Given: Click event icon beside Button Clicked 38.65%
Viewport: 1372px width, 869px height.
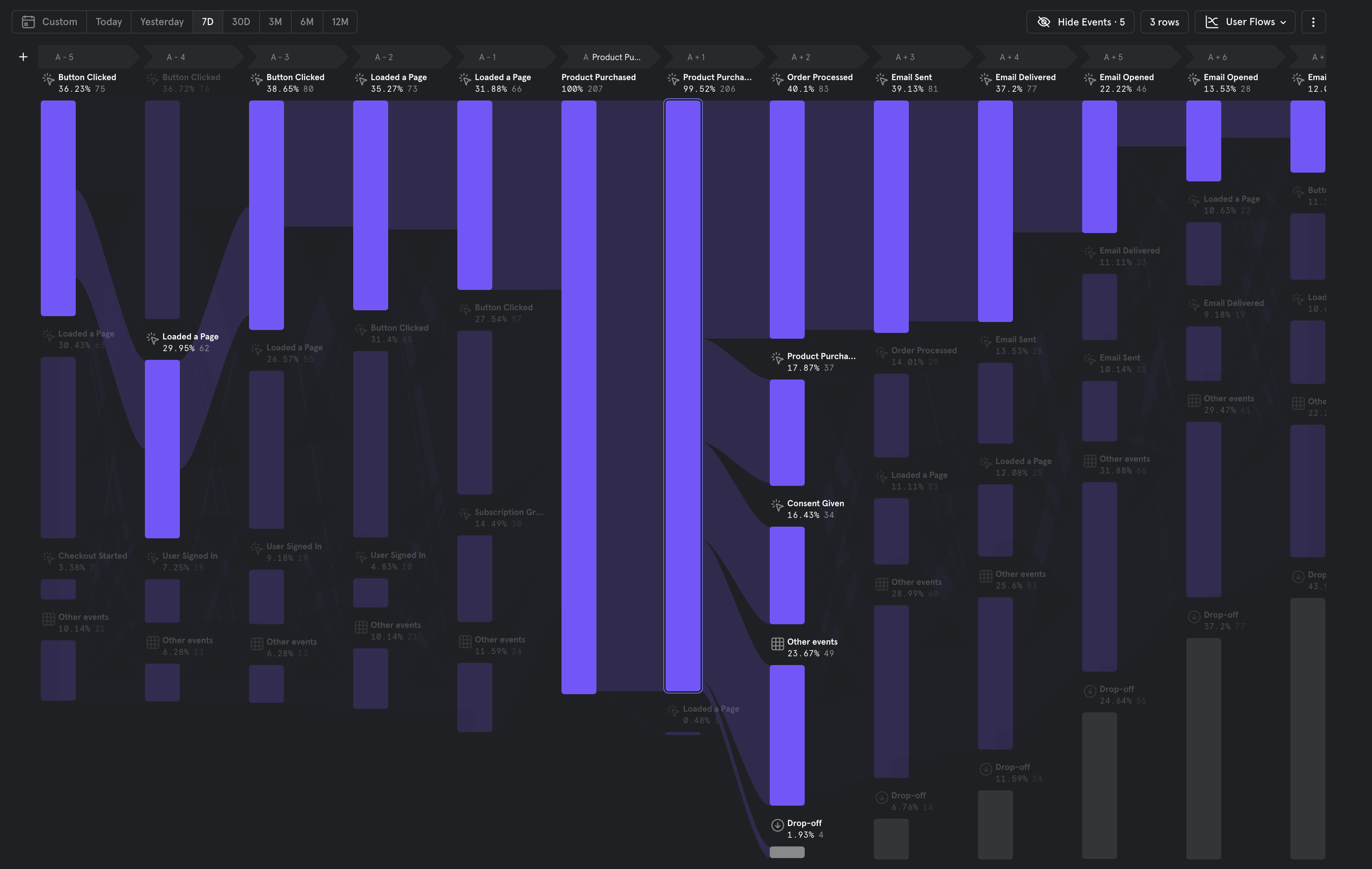Looking at the screenshot, I should [257, 79].
